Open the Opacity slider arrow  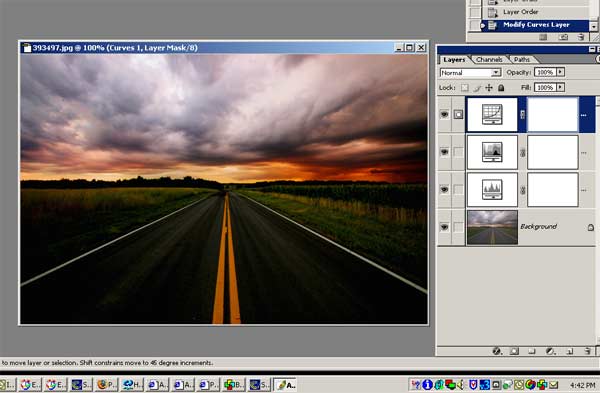coord(560,72)
